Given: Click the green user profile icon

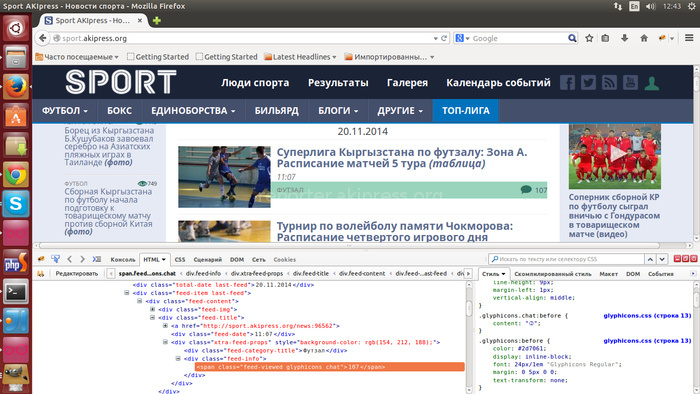Looking at the screenshot, I should click(x=652, y=83).
